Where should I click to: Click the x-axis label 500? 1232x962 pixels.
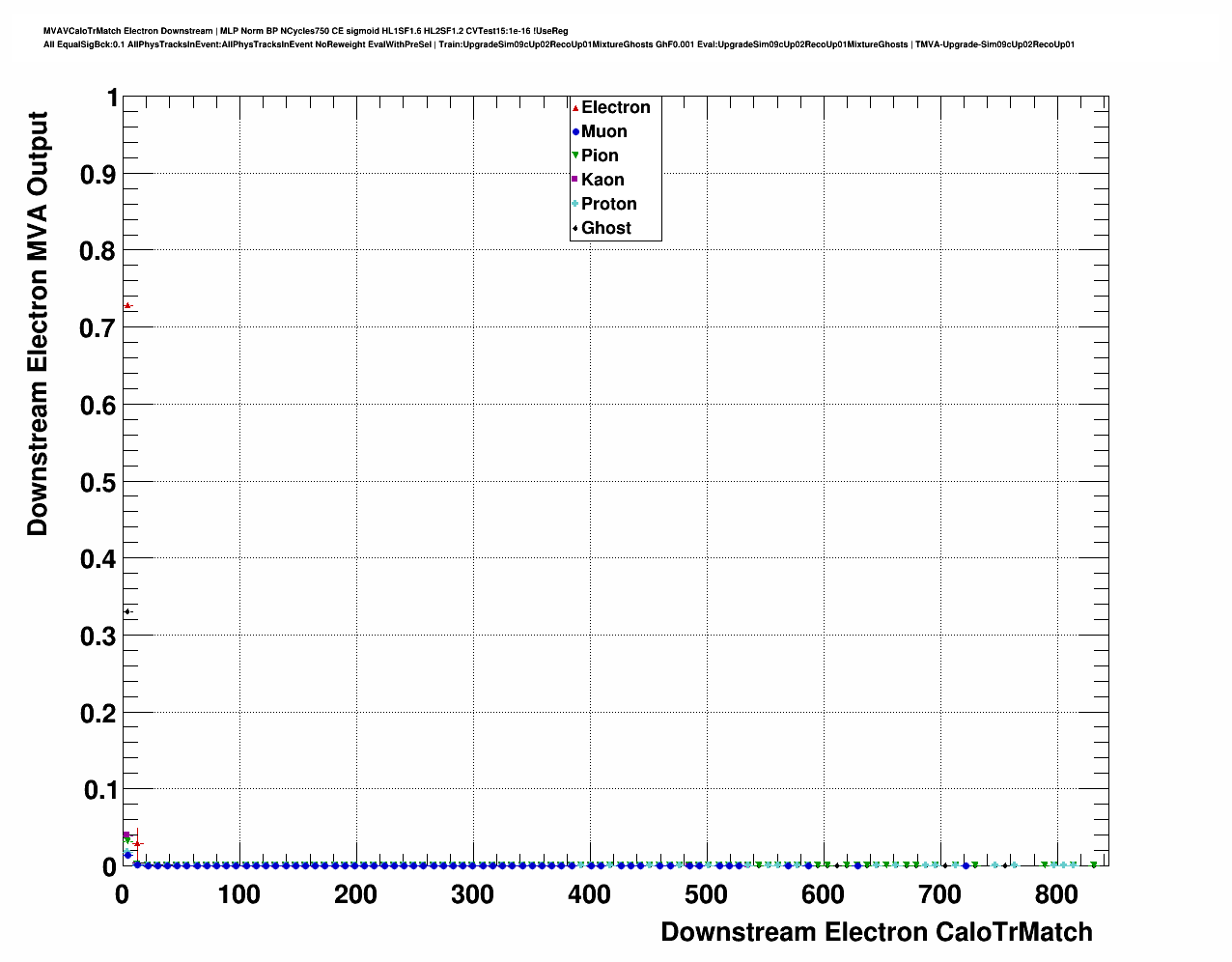pyautogui.click(x=706, y=894)
